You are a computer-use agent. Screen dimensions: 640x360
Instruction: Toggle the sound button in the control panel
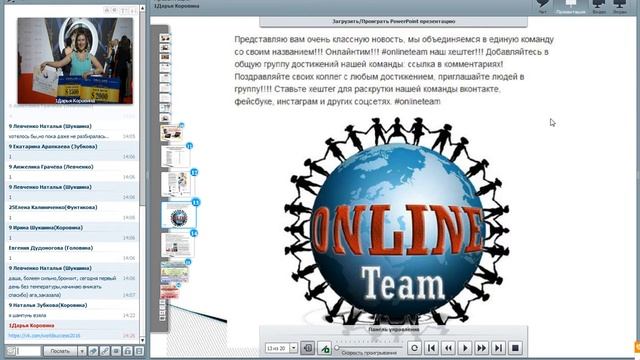click(x=308, y=348)
